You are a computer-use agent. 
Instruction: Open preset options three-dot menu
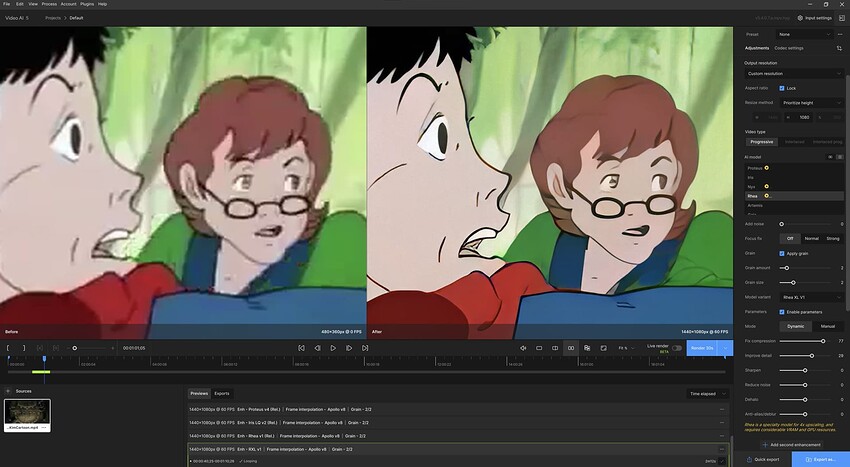point(840,34)
